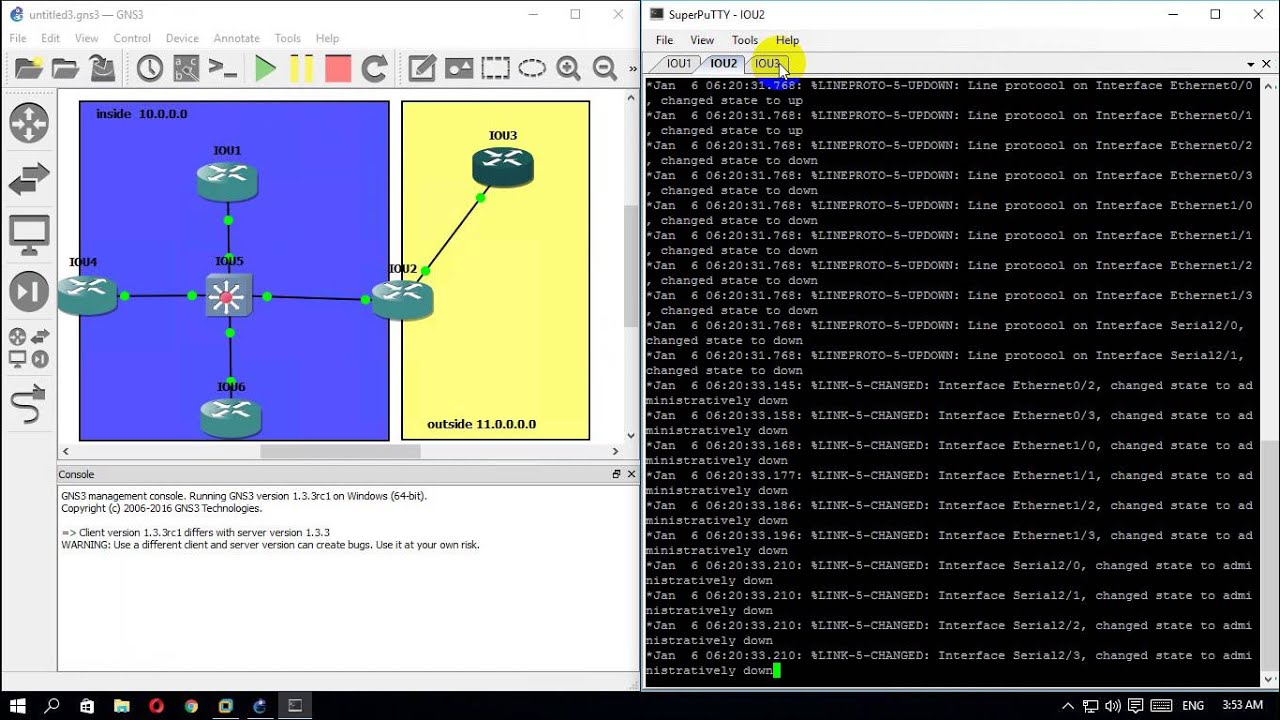Float the Console panel

(616, 474)
